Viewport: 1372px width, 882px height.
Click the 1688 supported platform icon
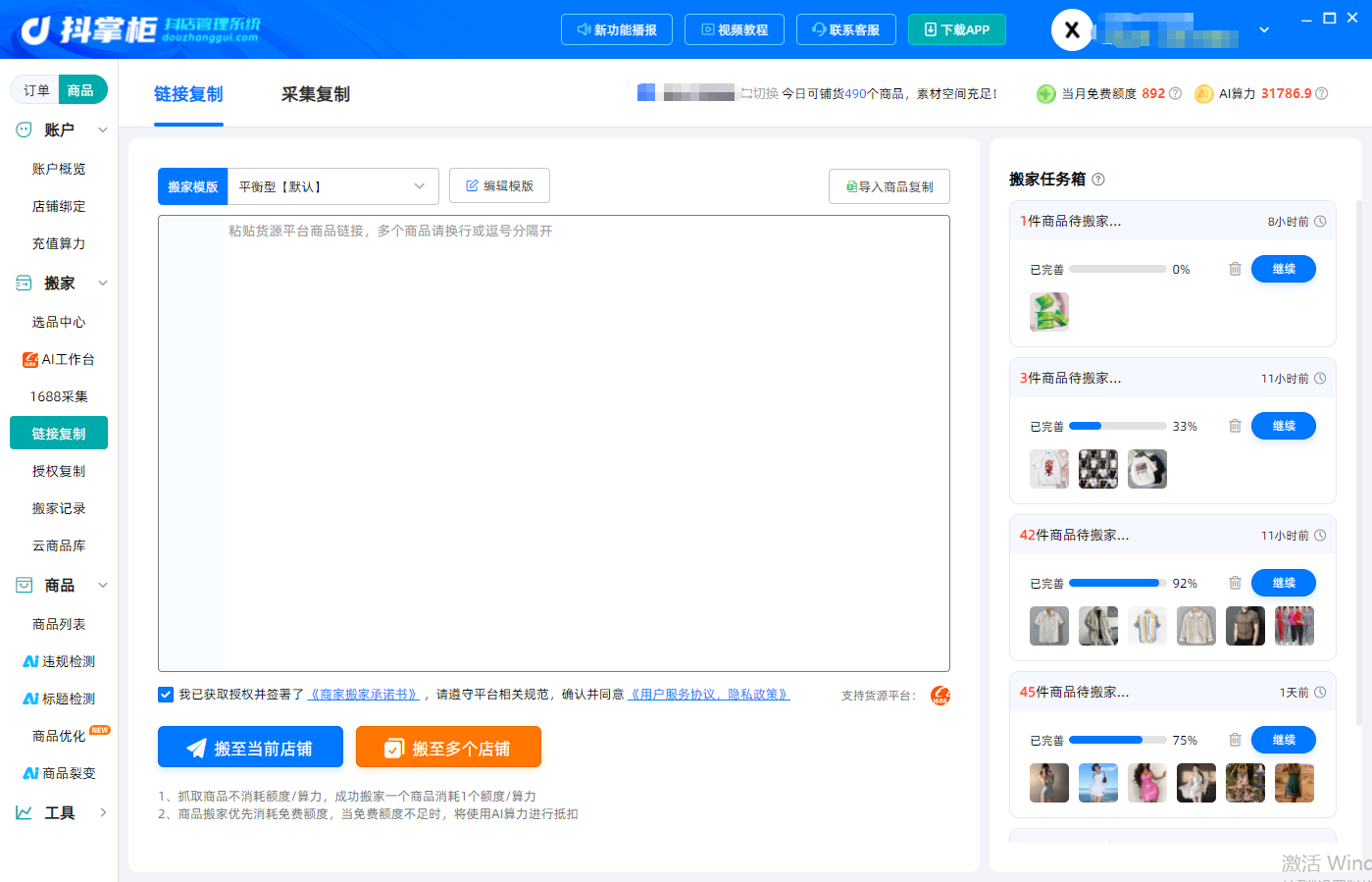tap(940, 696)
